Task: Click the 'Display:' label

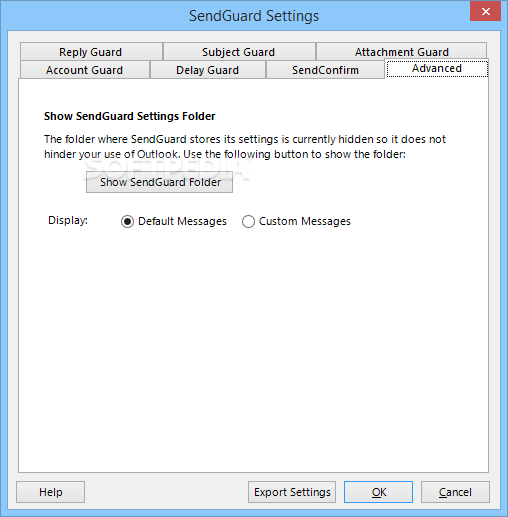Action: tap(68, 220)
